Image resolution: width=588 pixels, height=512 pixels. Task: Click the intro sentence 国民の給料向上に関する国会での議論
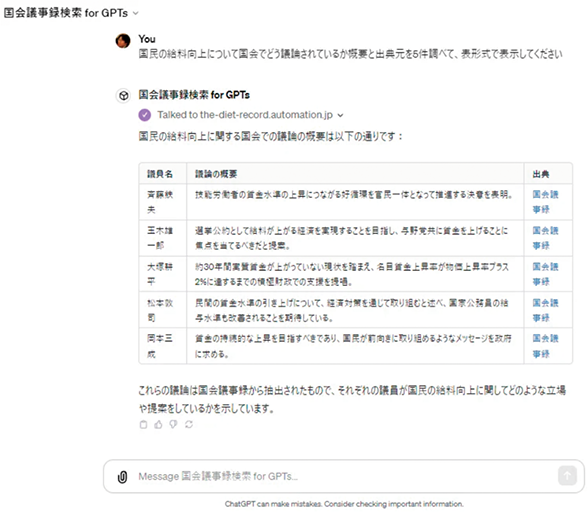pos(270,136)
